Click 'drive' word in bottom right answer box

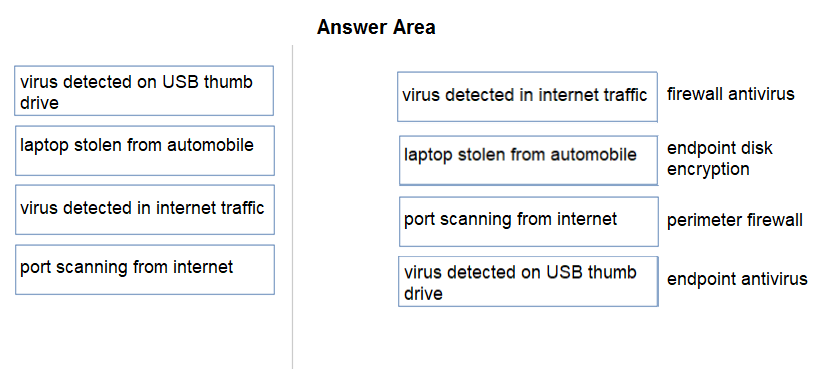pyautogui.click(x=423, y=294)
